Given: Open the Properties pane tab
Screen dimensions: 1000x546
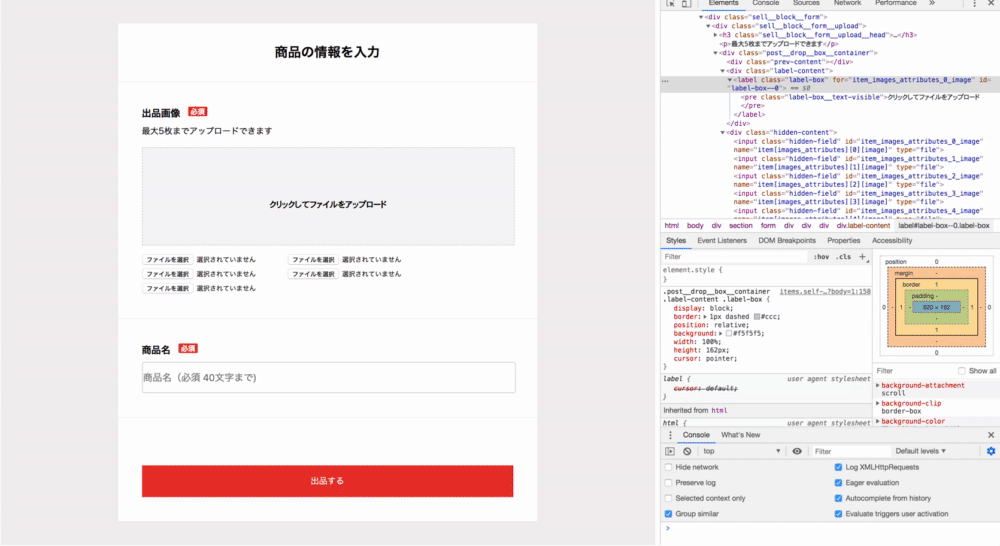Looking at the screenshot, I should pos(844,240).
